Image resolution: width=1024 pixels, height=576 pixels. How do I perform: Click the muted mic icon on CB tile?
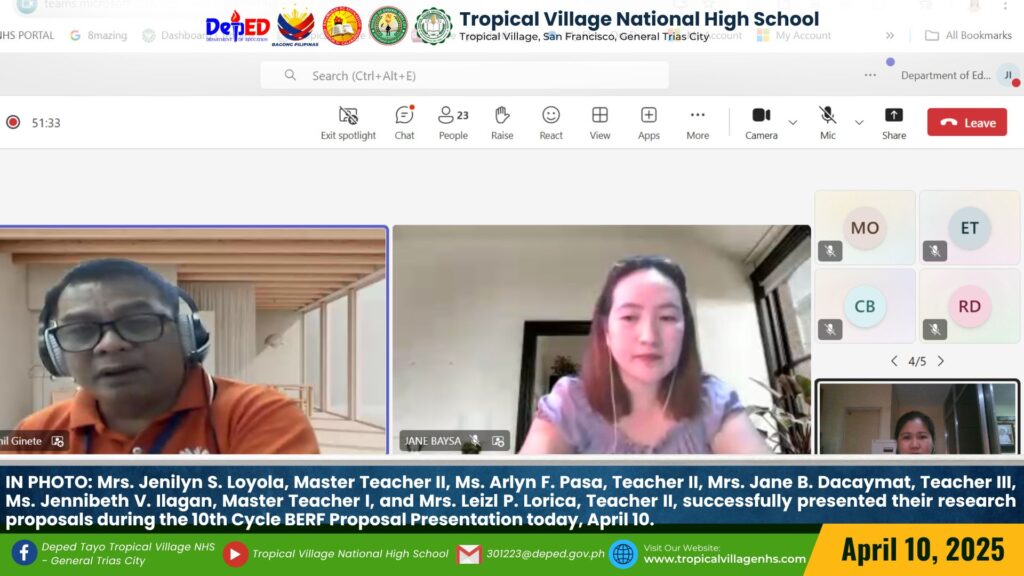[830, 329]
